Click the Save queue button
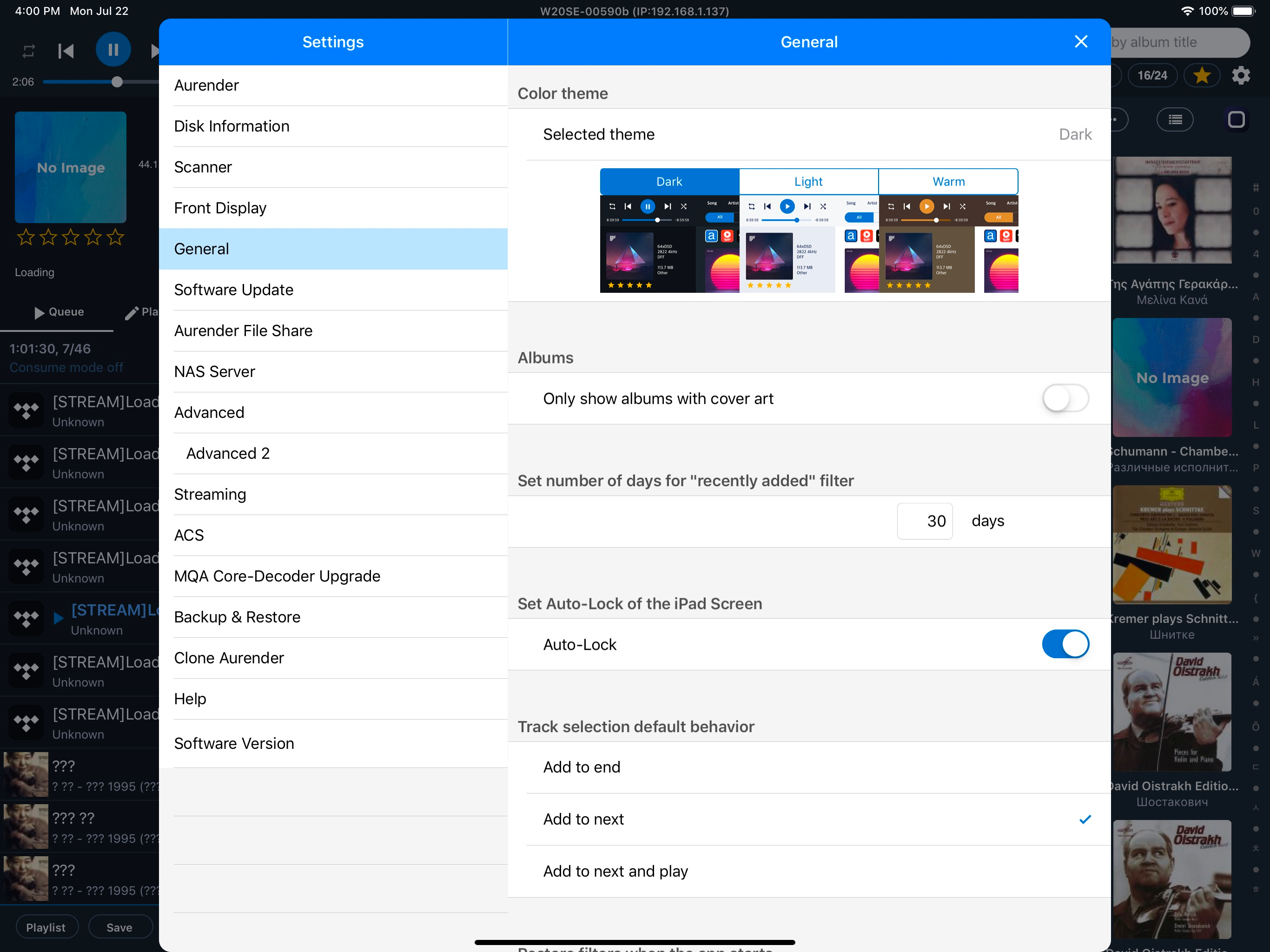 click(x=119, y=927)
